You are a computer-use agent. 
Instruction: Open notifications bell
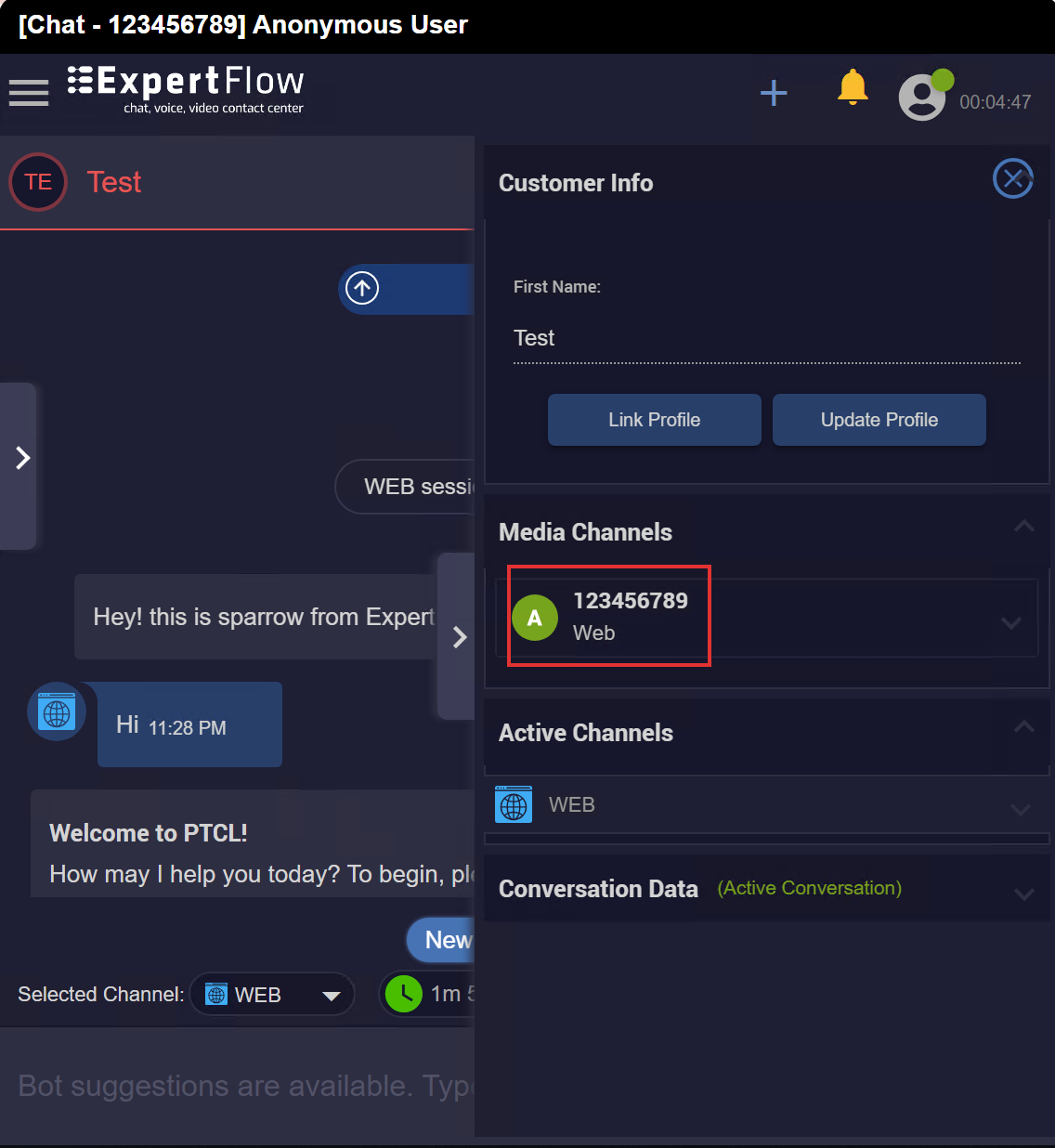852,88
